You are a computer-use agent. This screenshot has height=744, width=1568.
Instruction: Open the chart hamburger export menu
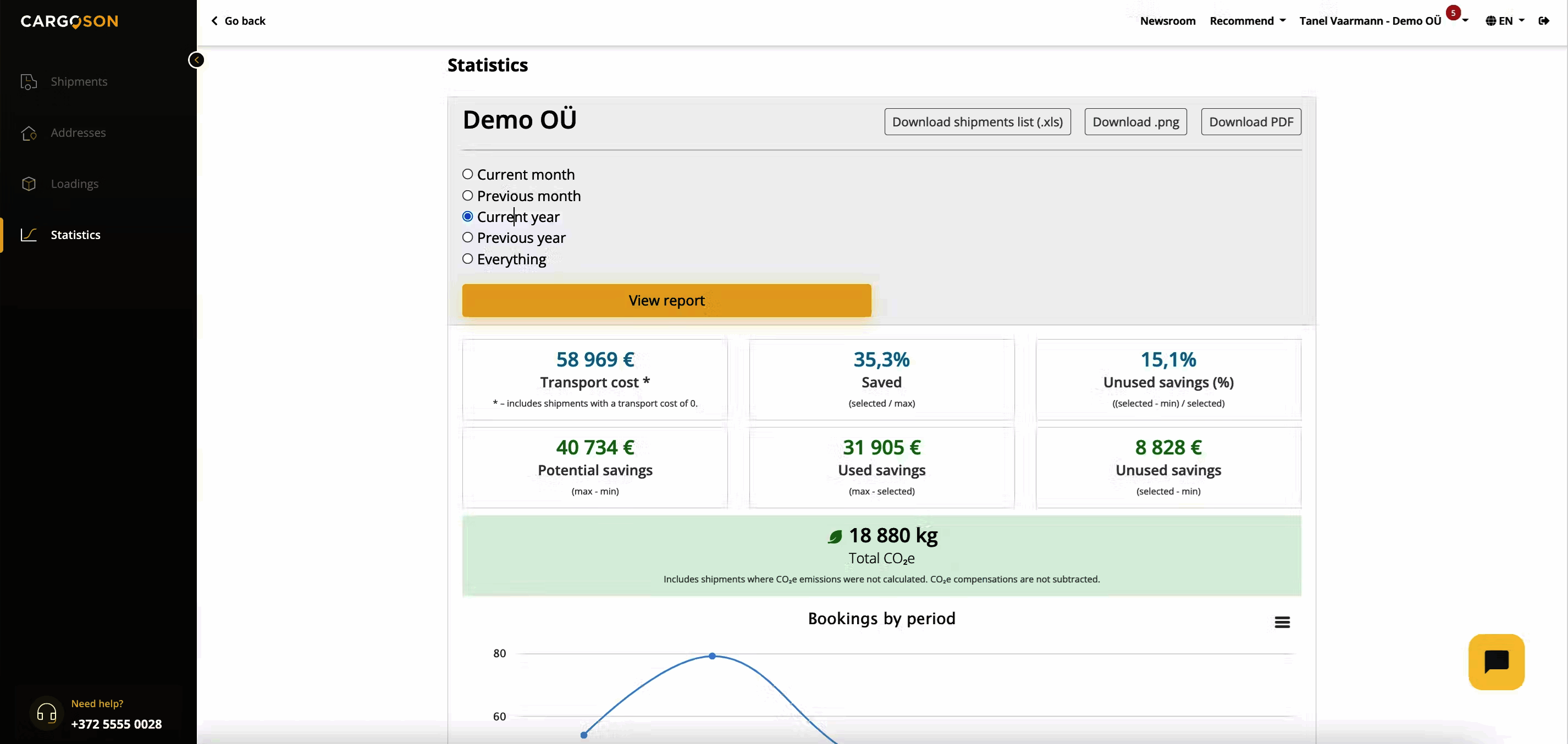(x=1282, y=621)
